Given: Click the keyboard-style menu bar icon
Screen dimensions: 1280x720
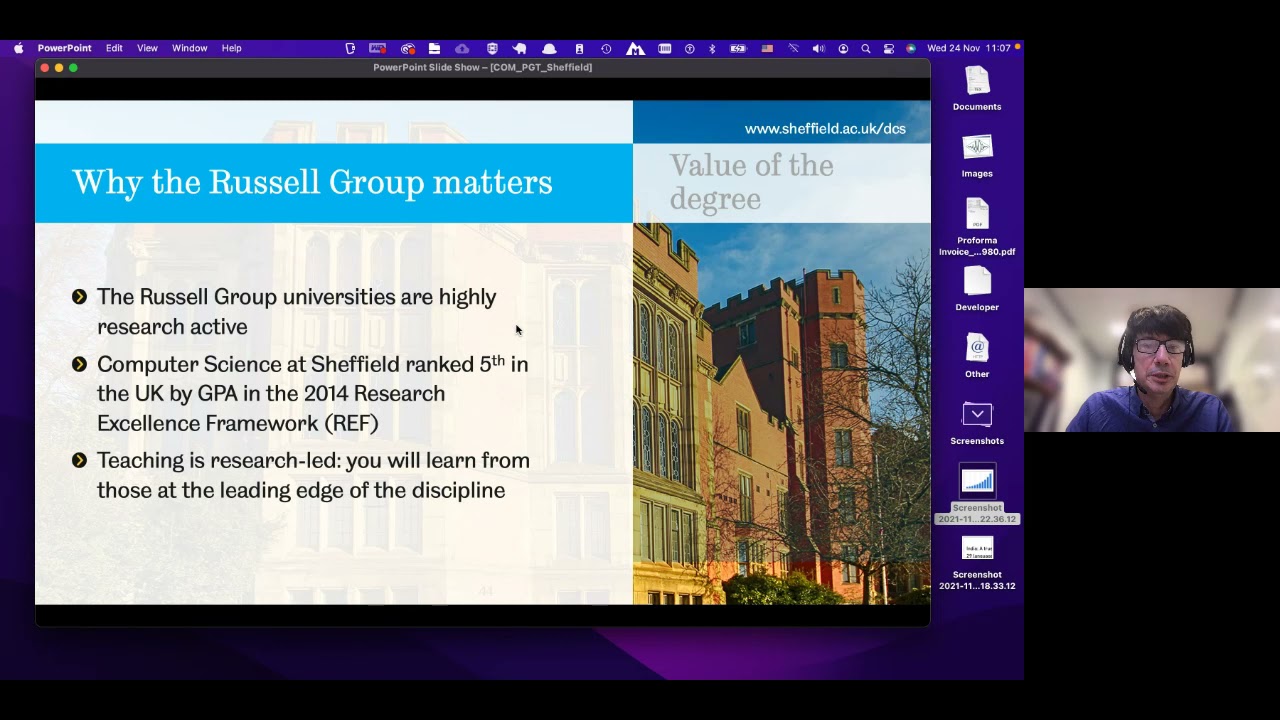Looking at the screenshot, I should coord(664,48).
